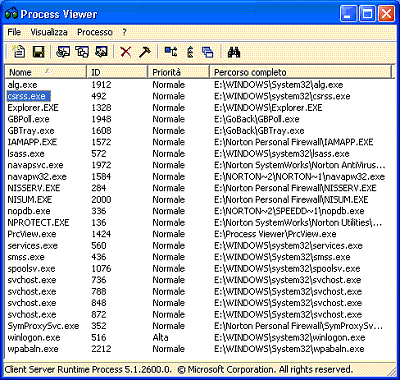This screenshot has height=380, width=400.
Task: Click the new document toolbar icon
Action: pos(19,52)
